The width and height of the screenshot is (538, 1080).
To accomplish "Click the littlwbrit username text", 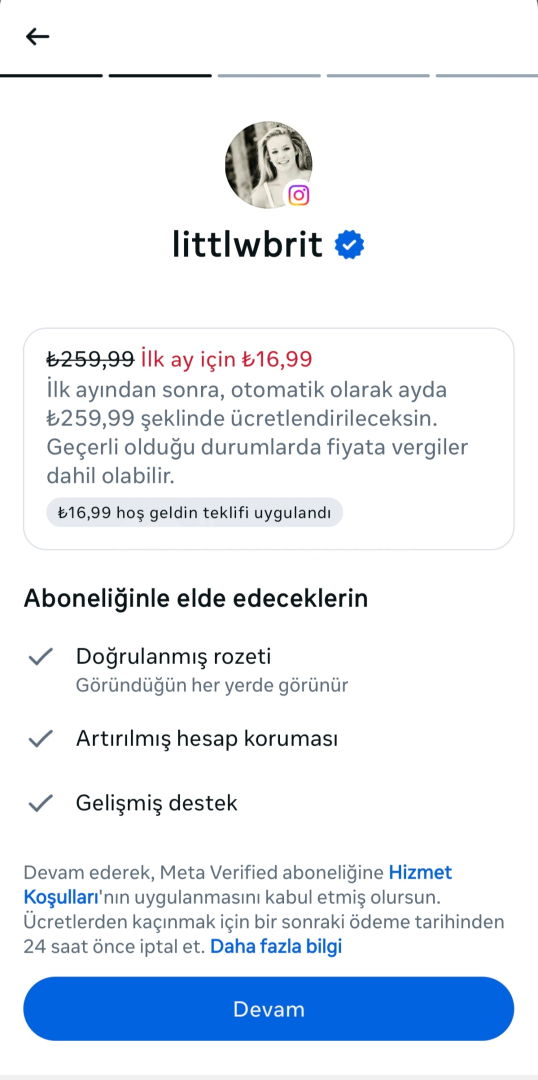I will (247, 245).
